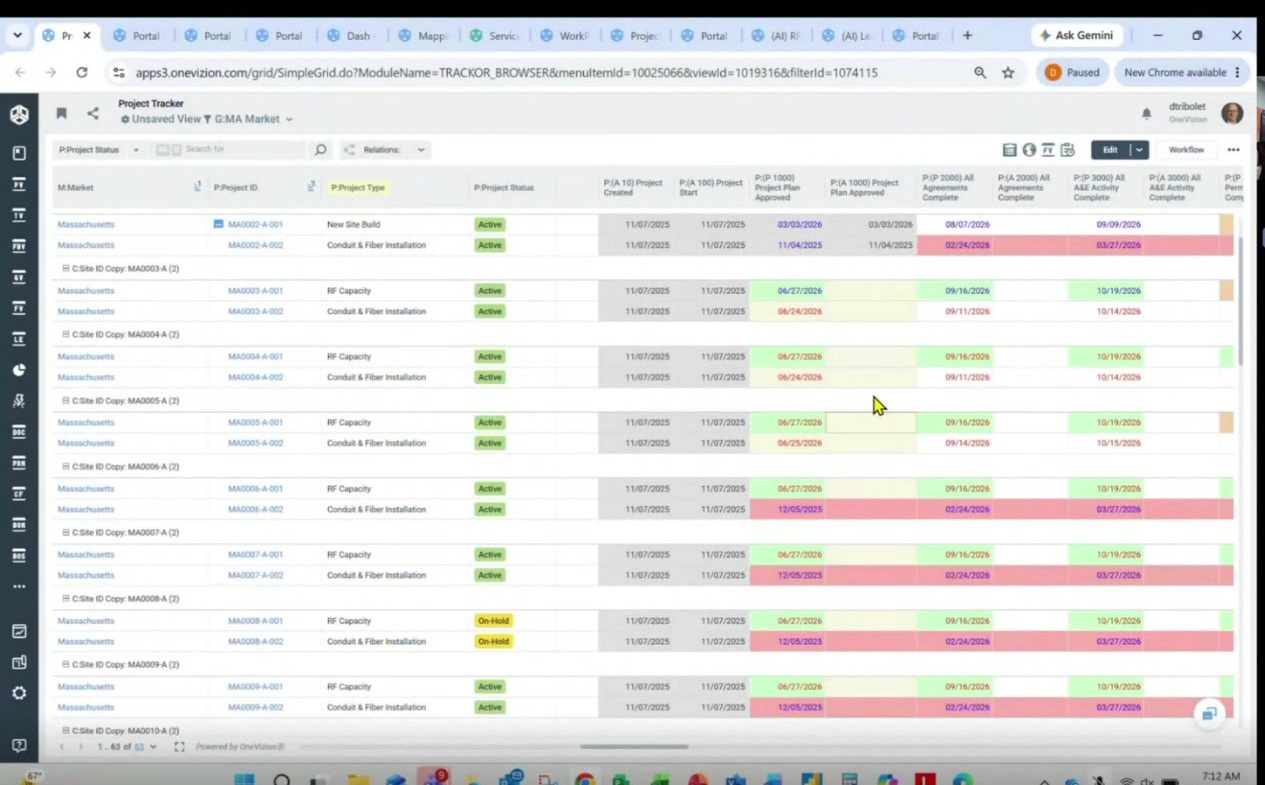The width and height of the screenshot is (1265, 785).
Task: Toggle fullscreen grid icon near pagination
Action: pos(180,747)
